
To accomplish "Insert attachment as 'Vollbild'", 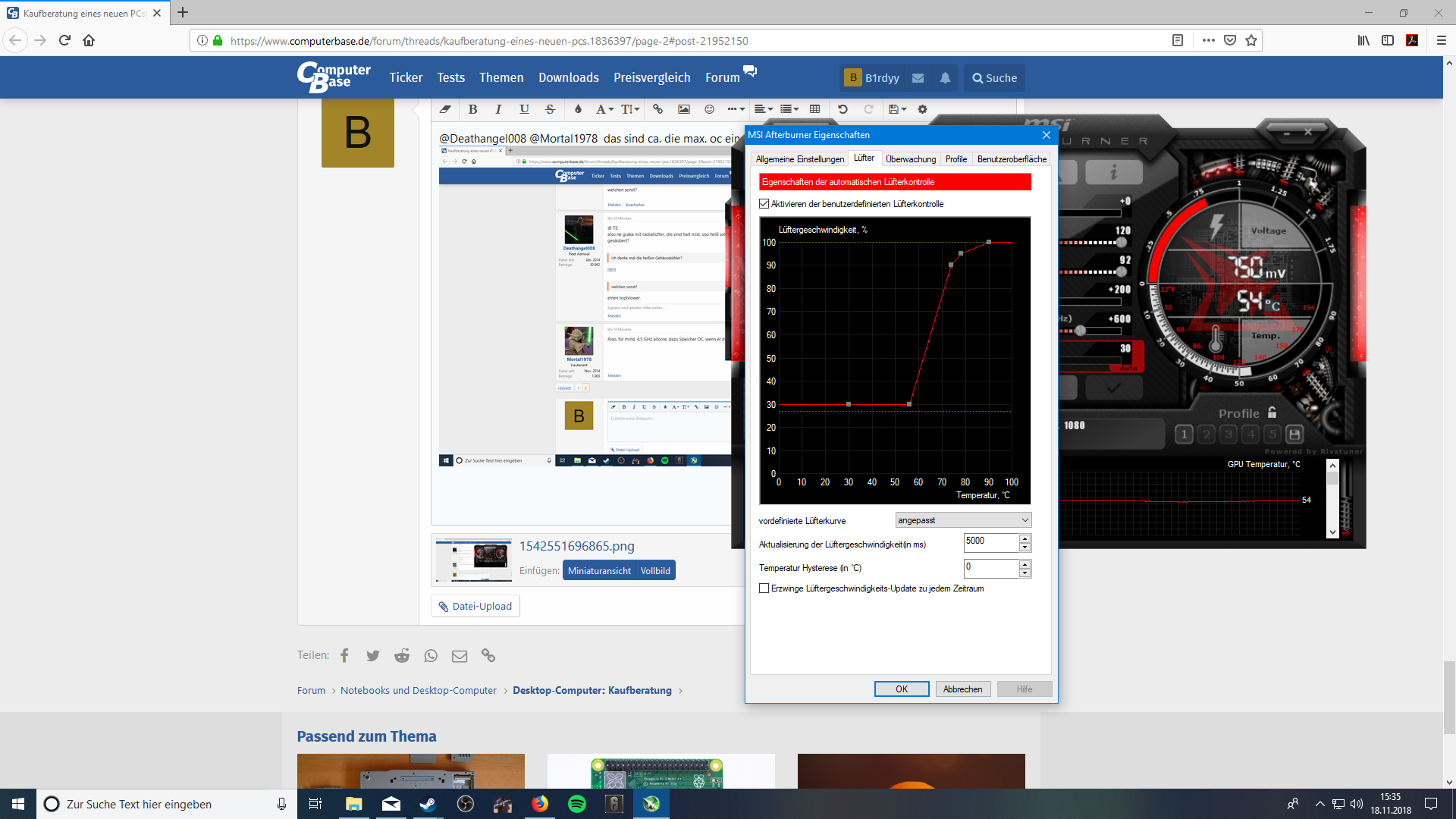I will (x=655, y=571).
